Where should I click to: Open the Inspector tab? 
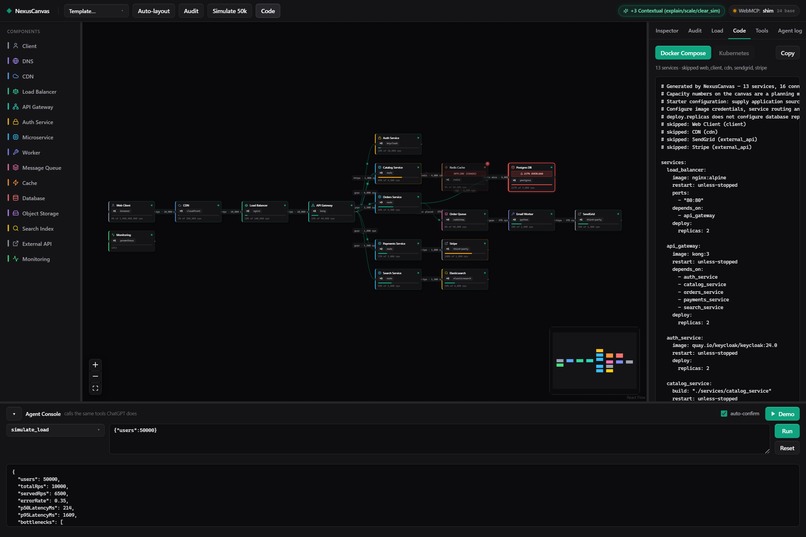pos(667,31)
